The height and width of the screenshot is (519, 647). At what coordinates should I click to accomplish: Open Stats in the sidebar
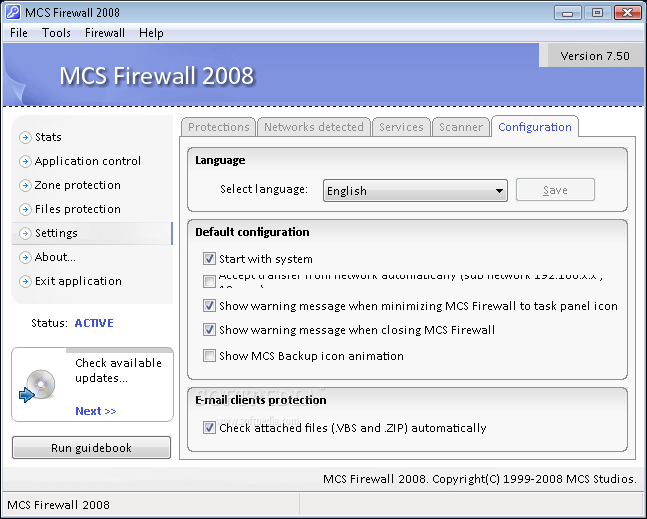coord(48,137)
